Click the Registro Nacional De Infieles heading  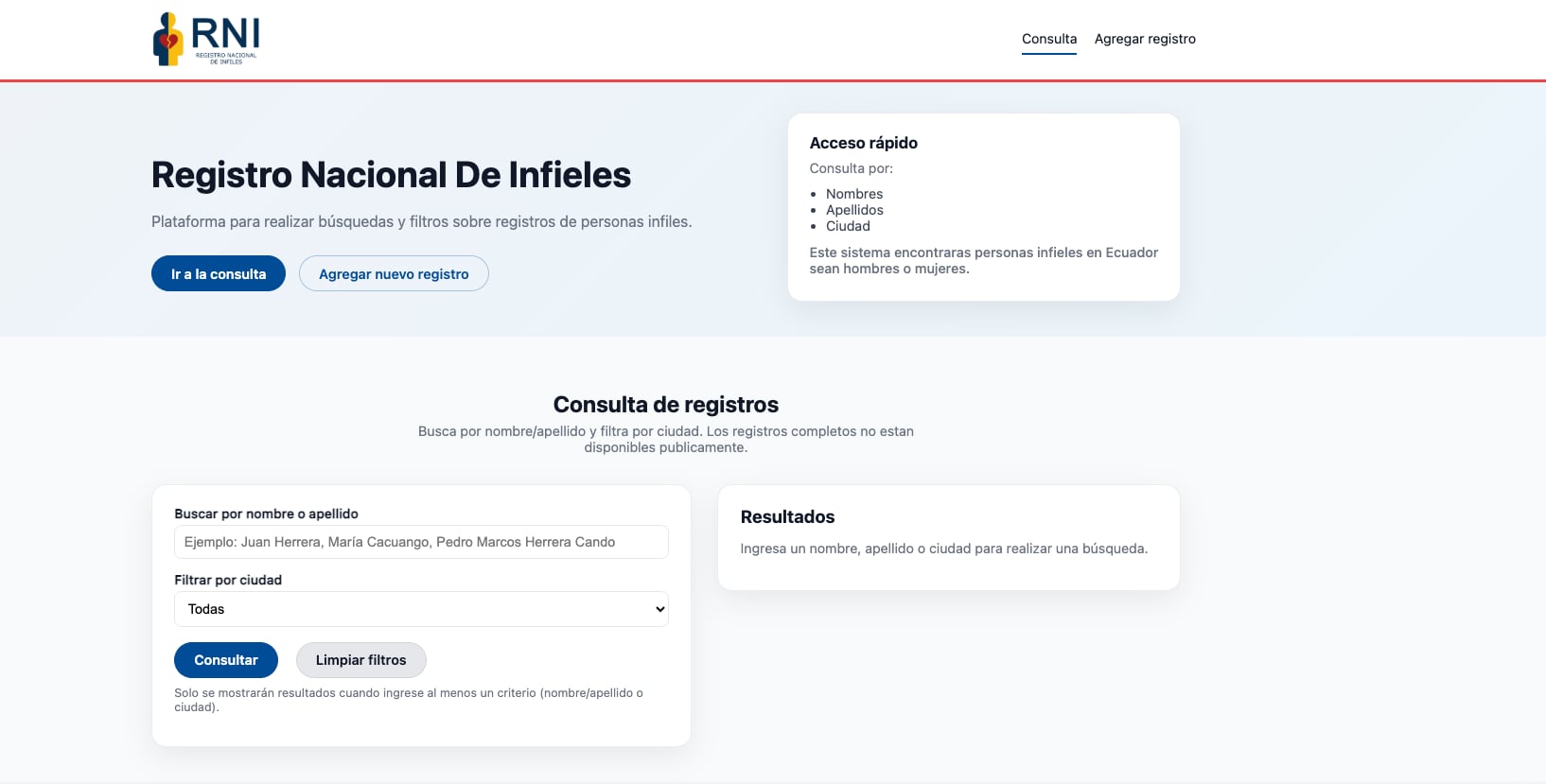[391, 175]
